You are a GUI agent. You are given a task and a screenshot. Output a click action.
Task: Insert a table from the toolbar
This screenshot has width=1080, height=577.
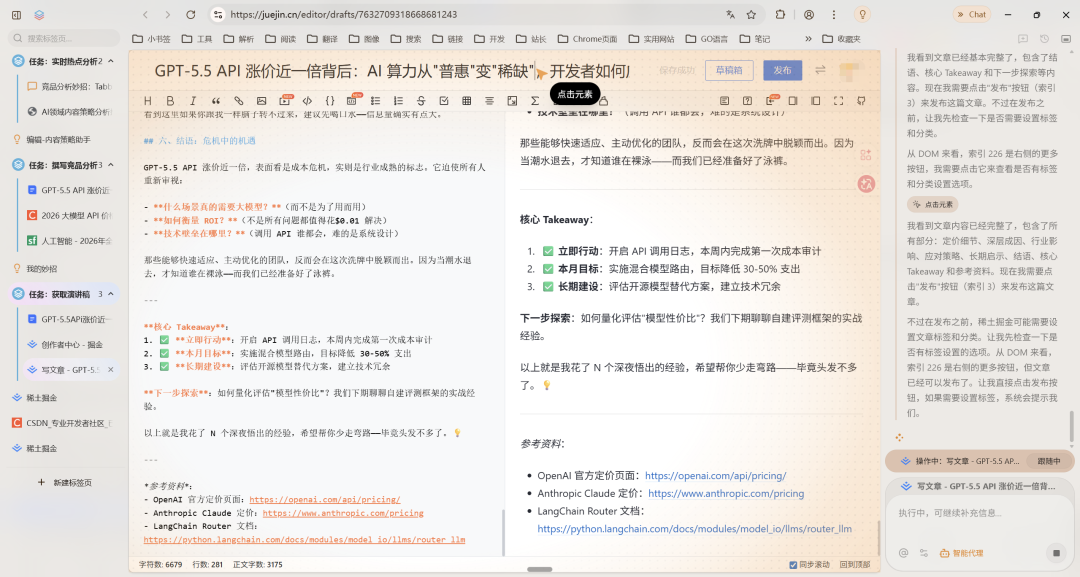coord(467,100)
